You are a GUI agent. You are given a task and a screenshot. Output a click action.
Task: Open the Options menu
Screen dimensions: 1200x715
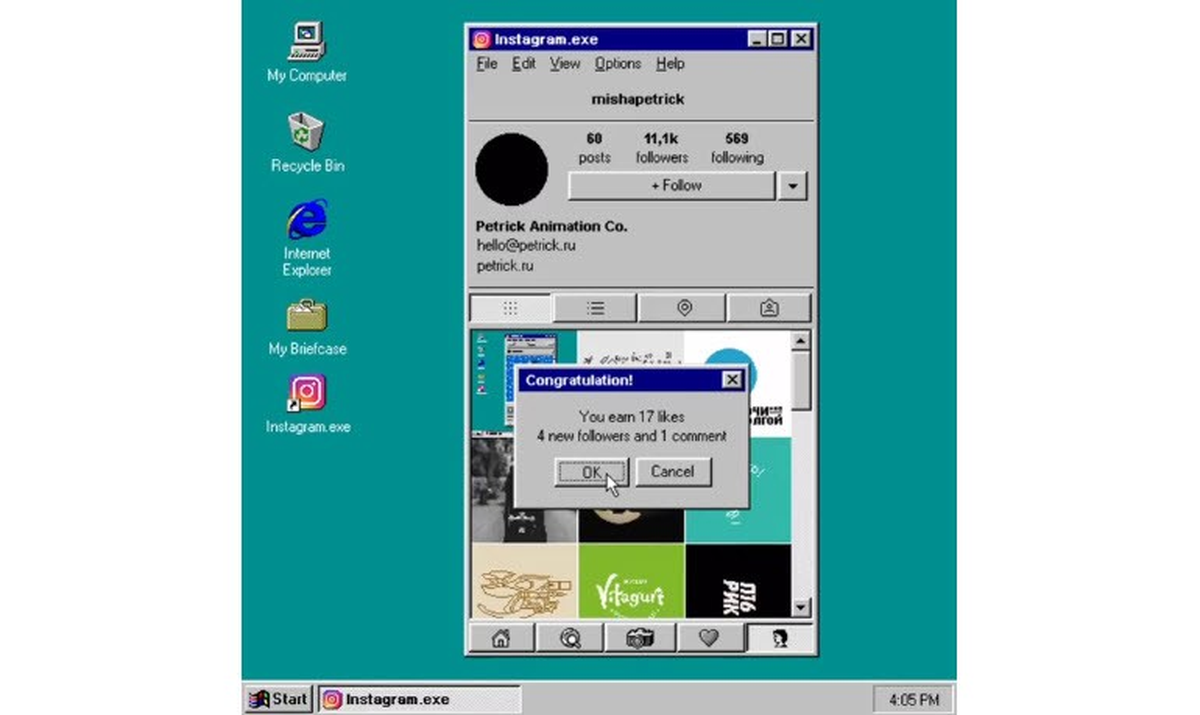(x=618, y=63)
